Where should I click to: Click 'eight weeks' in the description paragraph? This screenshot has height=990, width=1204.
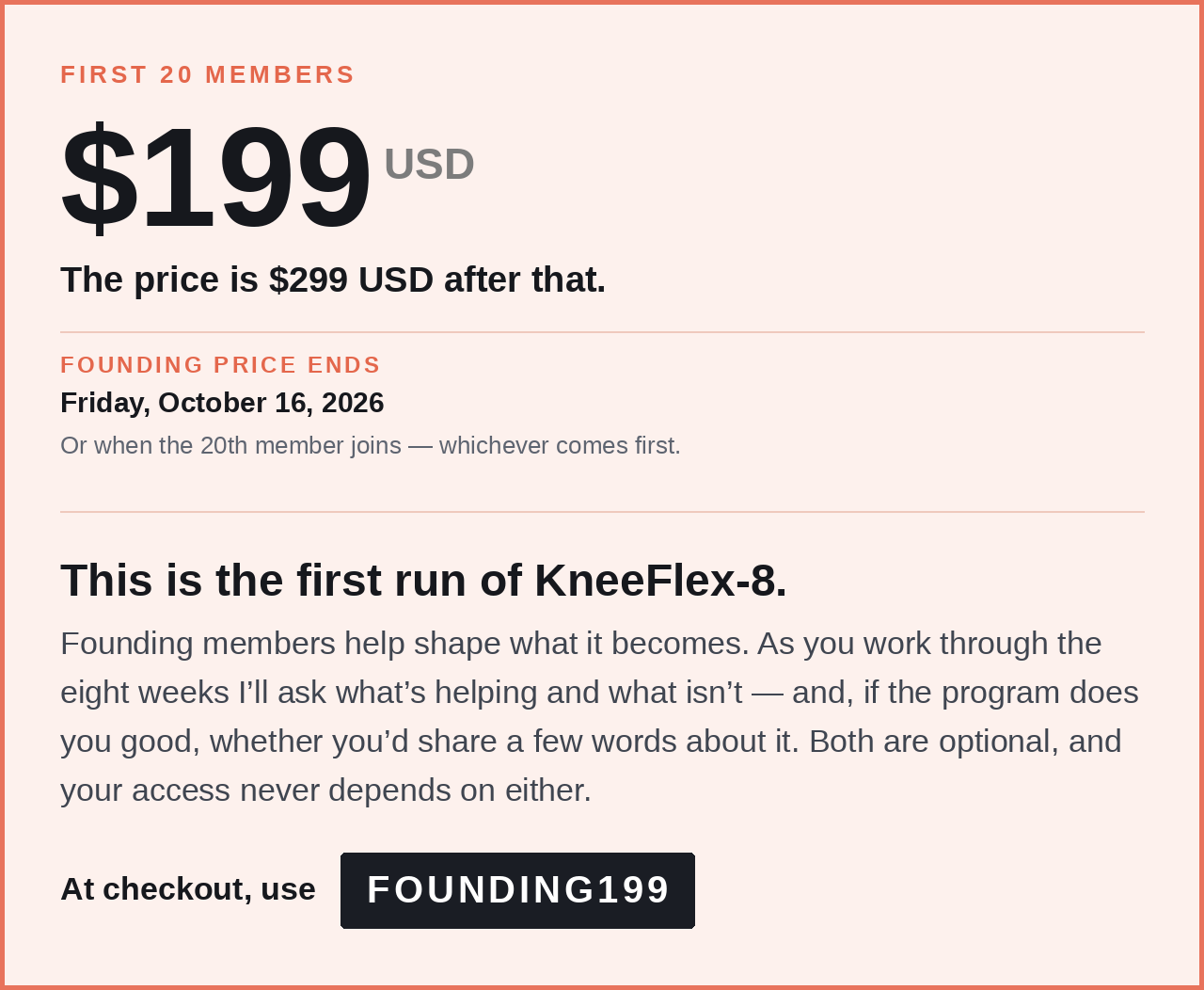coord(145,693)
